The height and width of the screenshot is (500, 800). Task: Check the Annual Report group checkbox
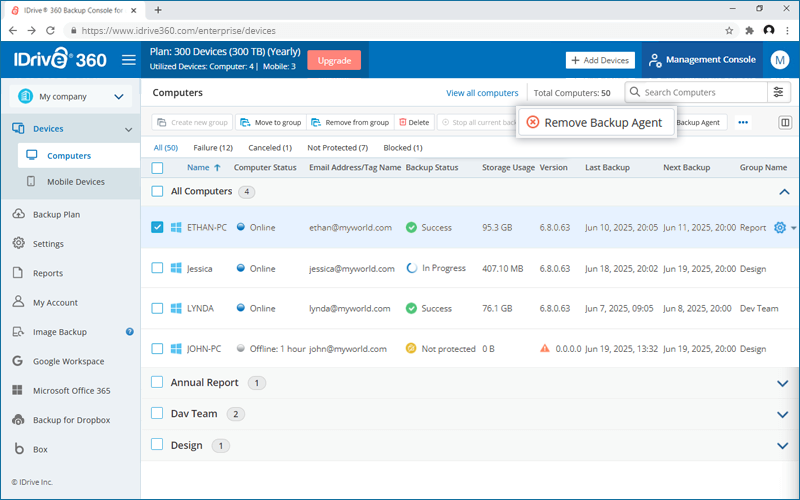pyautogui.click(x=157, y=382)
